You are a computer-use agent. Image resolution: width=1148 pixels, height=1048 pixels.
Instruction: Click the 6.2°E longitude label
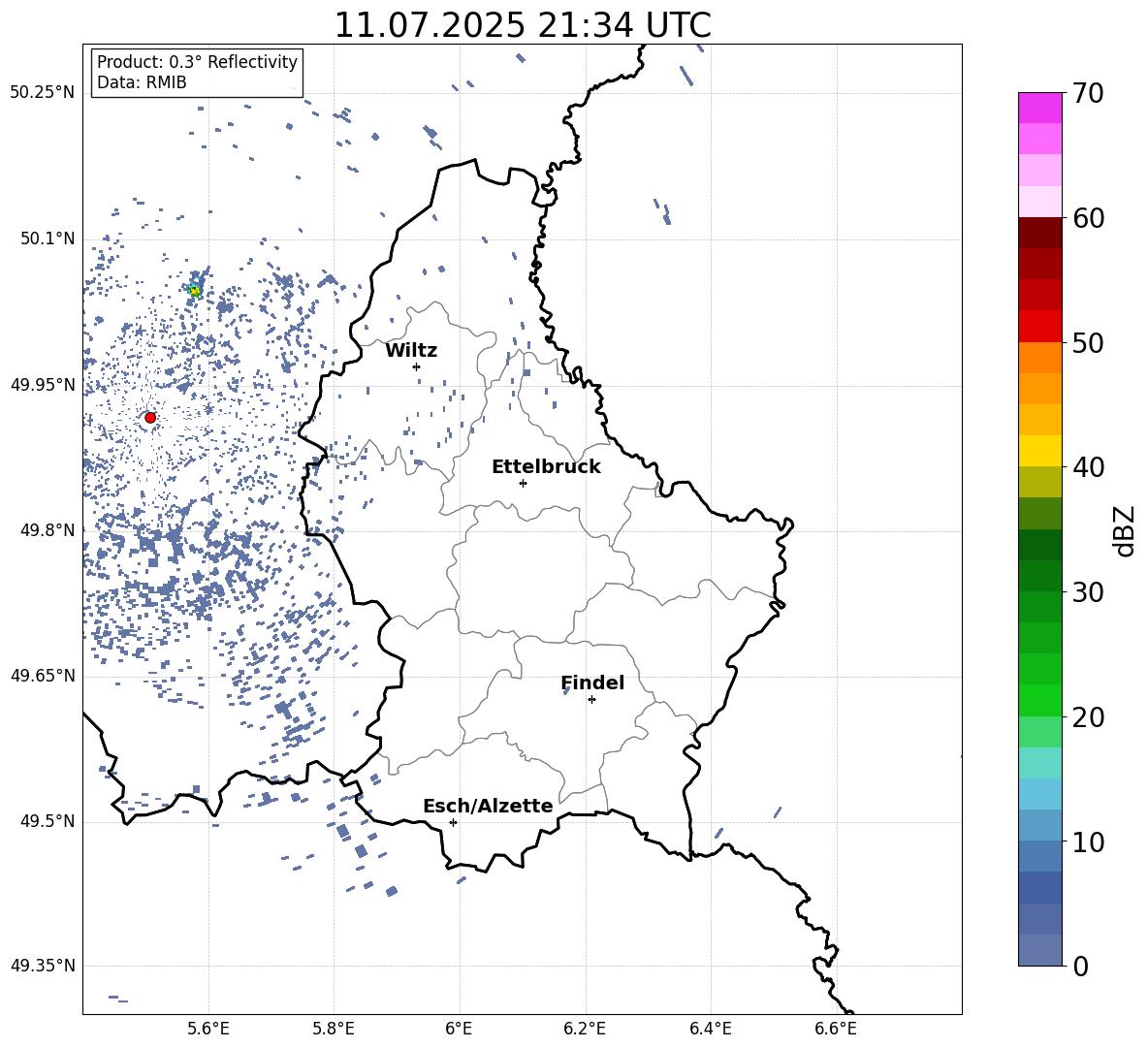click(x=585, y=1029)
